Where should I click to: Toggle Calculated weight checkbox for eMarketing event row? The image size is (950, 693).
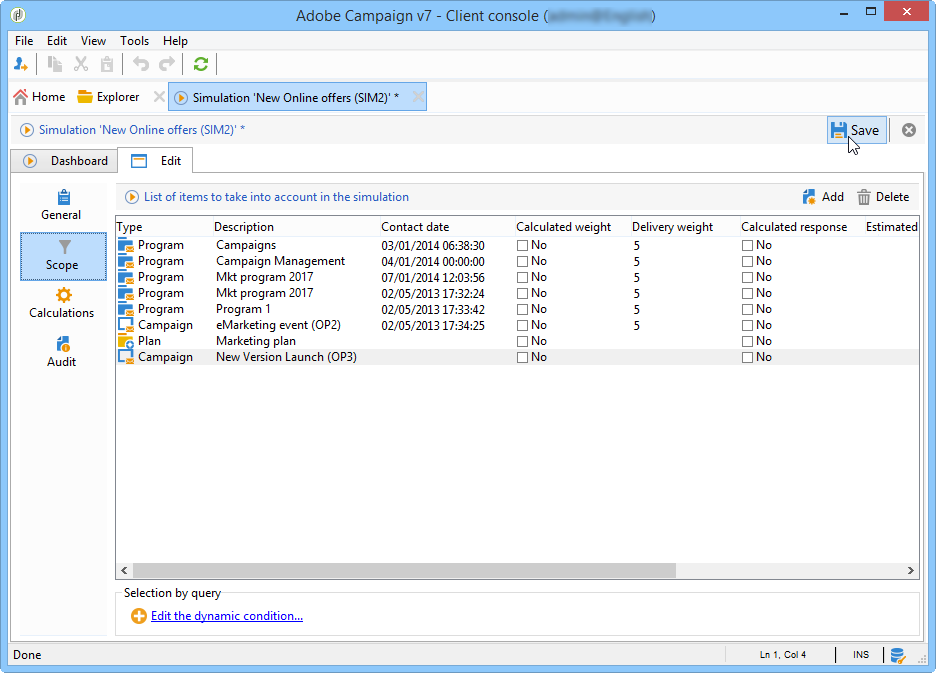click(x=522, y=325)
